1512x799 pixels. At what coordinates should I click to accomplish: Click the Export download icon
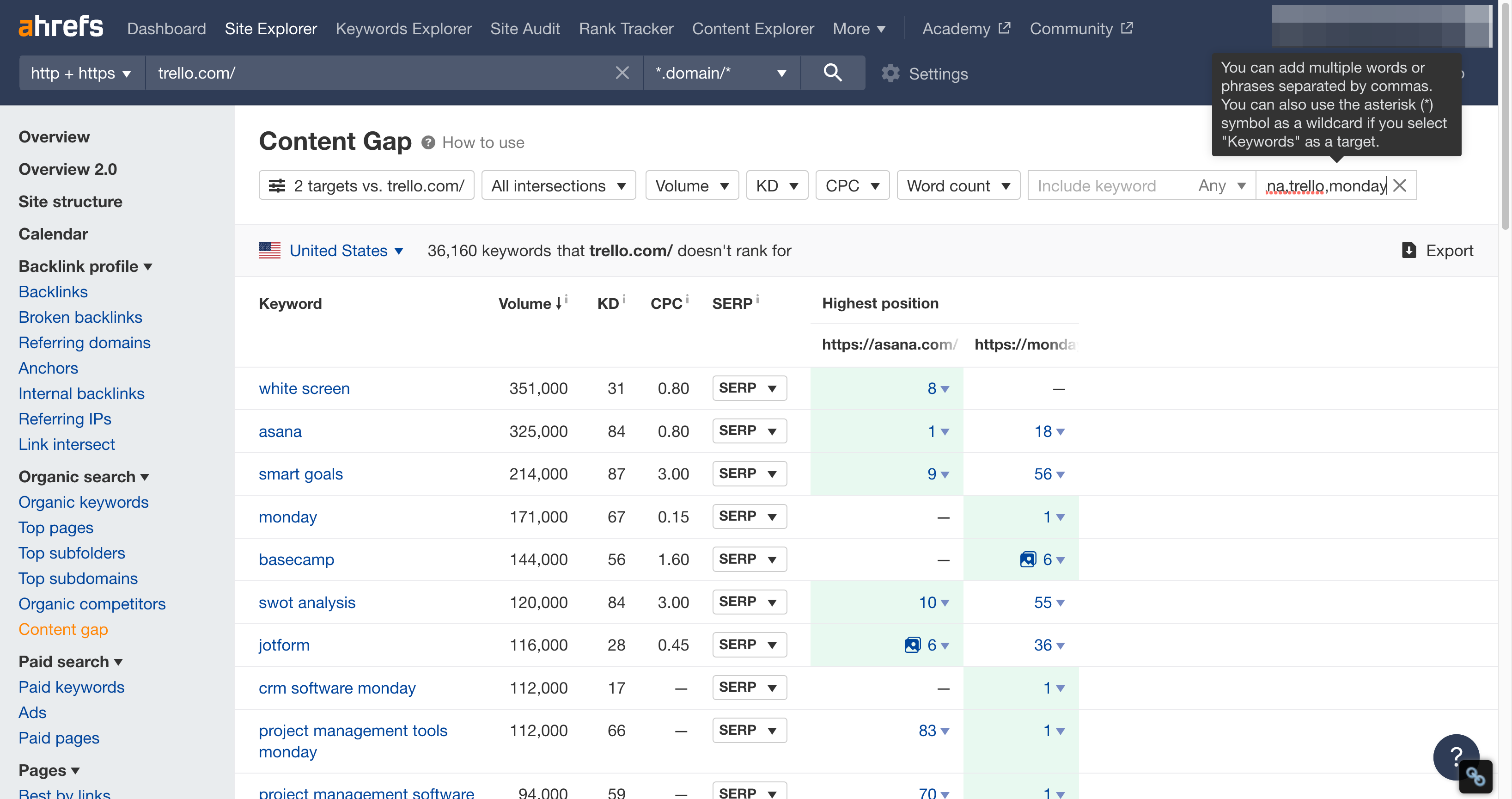[x=1408, y=250]
